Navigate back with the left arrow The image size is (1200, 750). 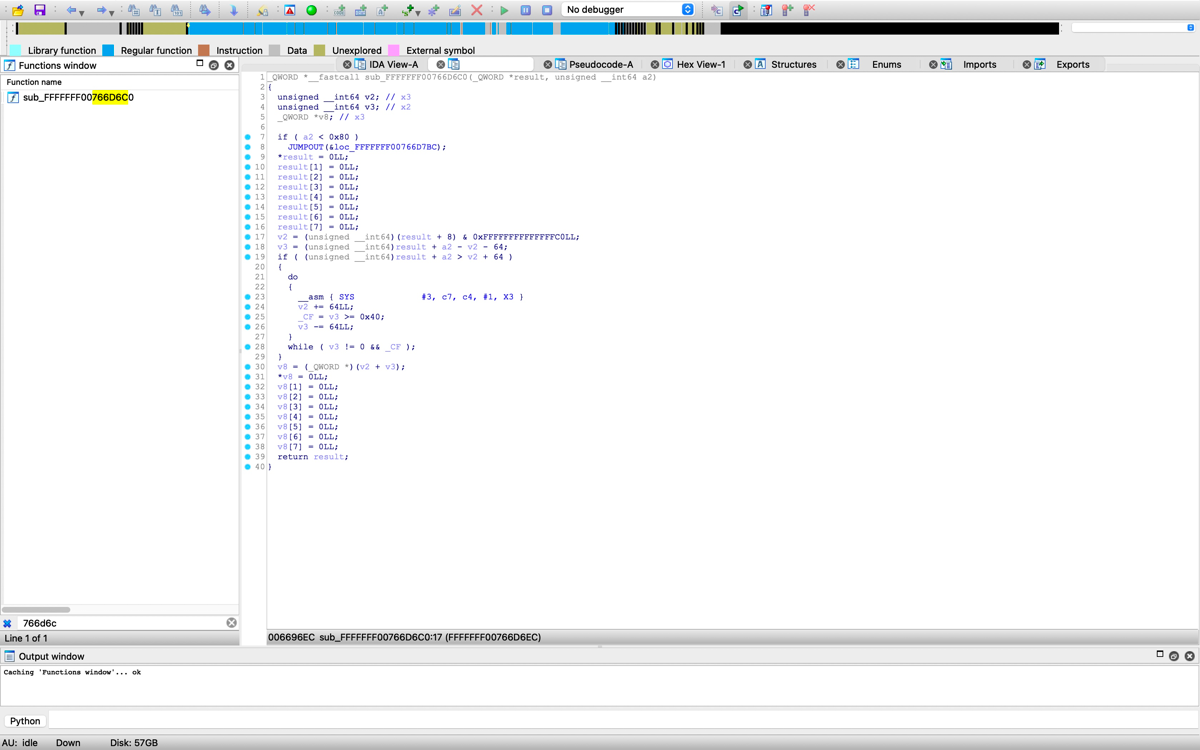71,10
